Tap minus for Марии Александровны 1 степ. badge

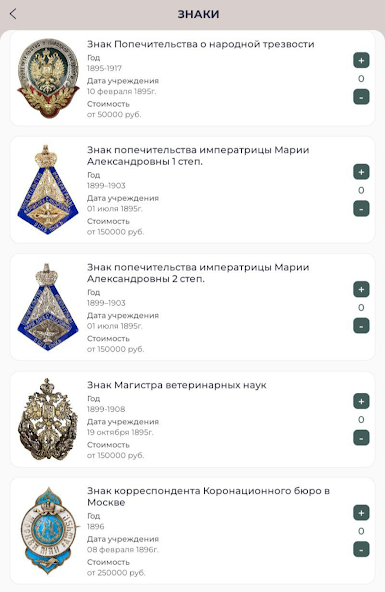tap(361, 209)
